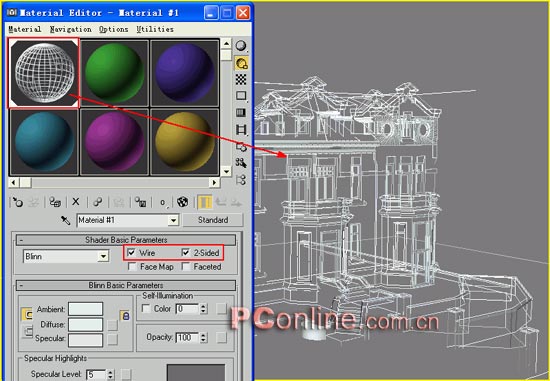Click the Make Preview filmstrip icon
The image size is (550, 381).
pos(241,130)
